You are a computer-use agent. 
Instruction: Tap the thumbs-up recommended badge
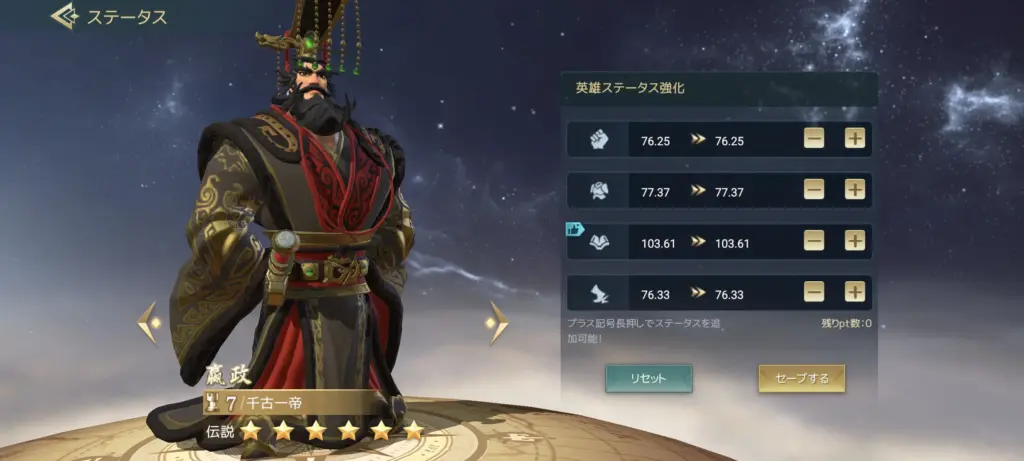(x=575, y=229)
